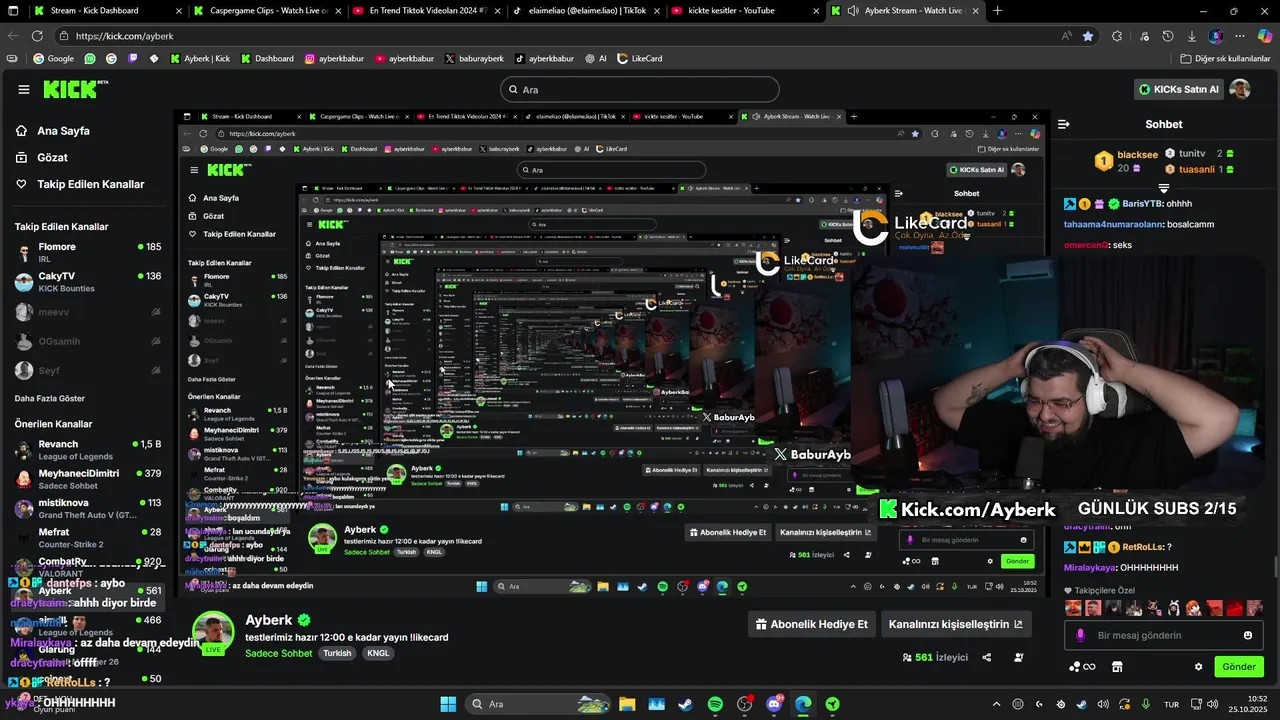Click KICKs Satın Al button
1280x720 pixels.
1179,89
